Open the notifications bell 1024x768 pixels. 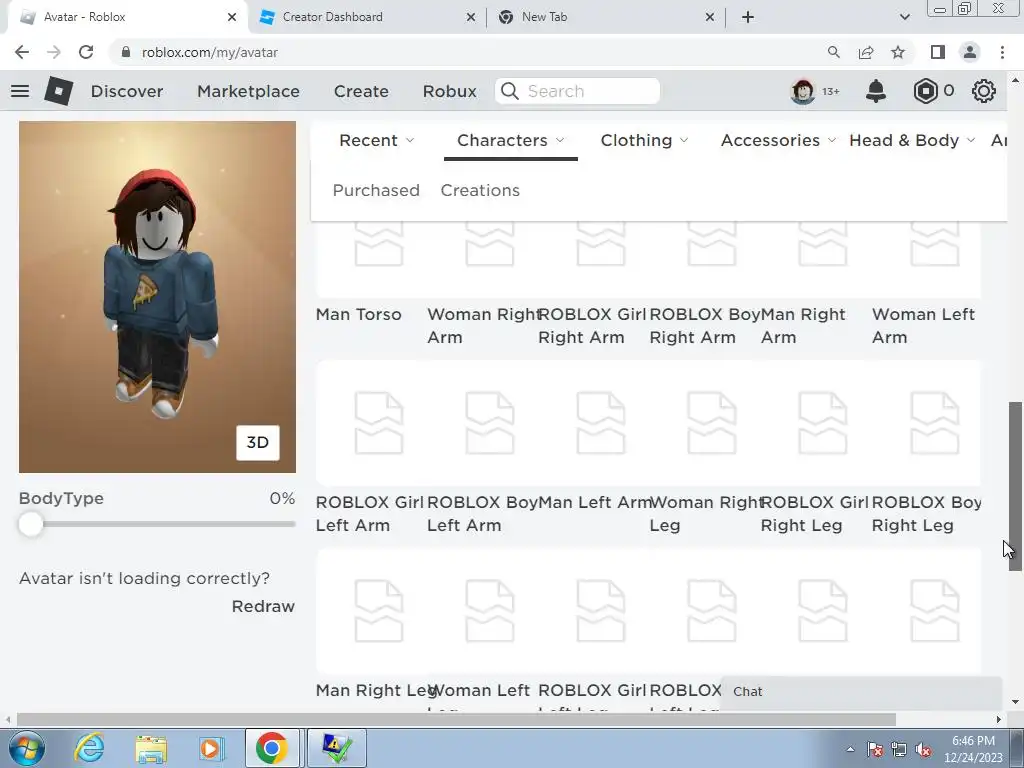(x=876, y=91)
